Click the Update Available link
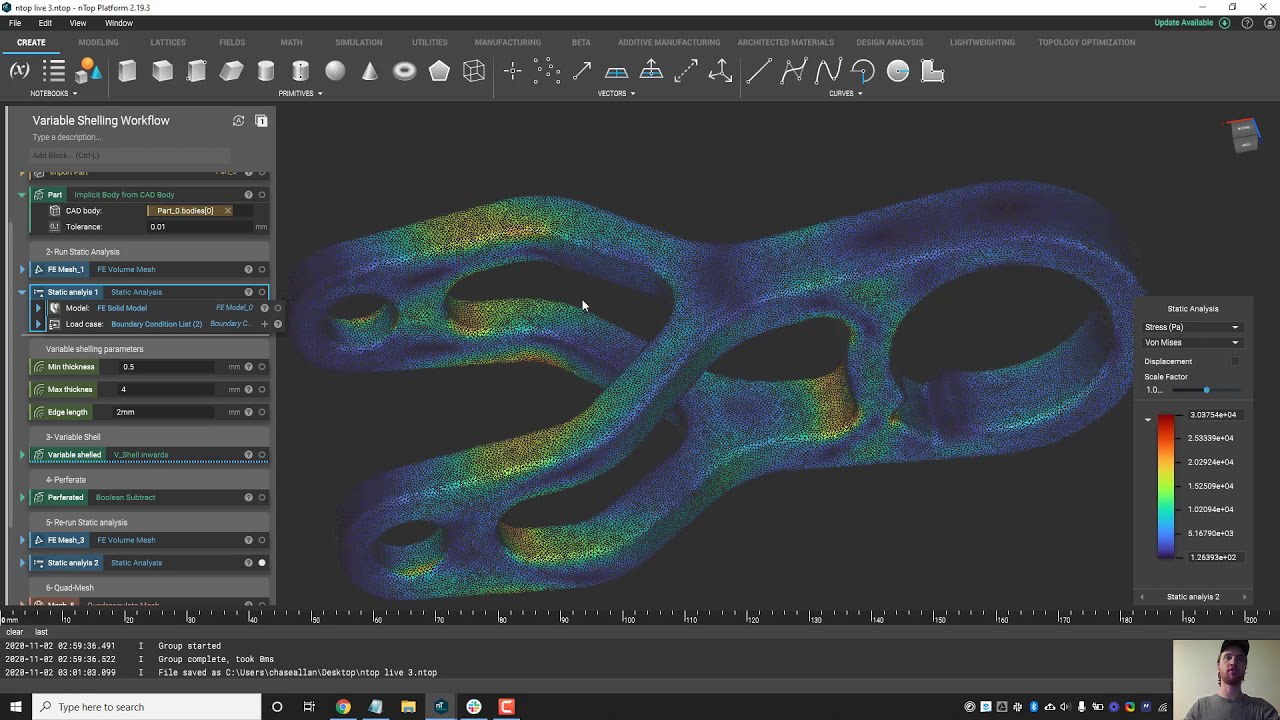1280x720 pixels. tap(1184, 23)
